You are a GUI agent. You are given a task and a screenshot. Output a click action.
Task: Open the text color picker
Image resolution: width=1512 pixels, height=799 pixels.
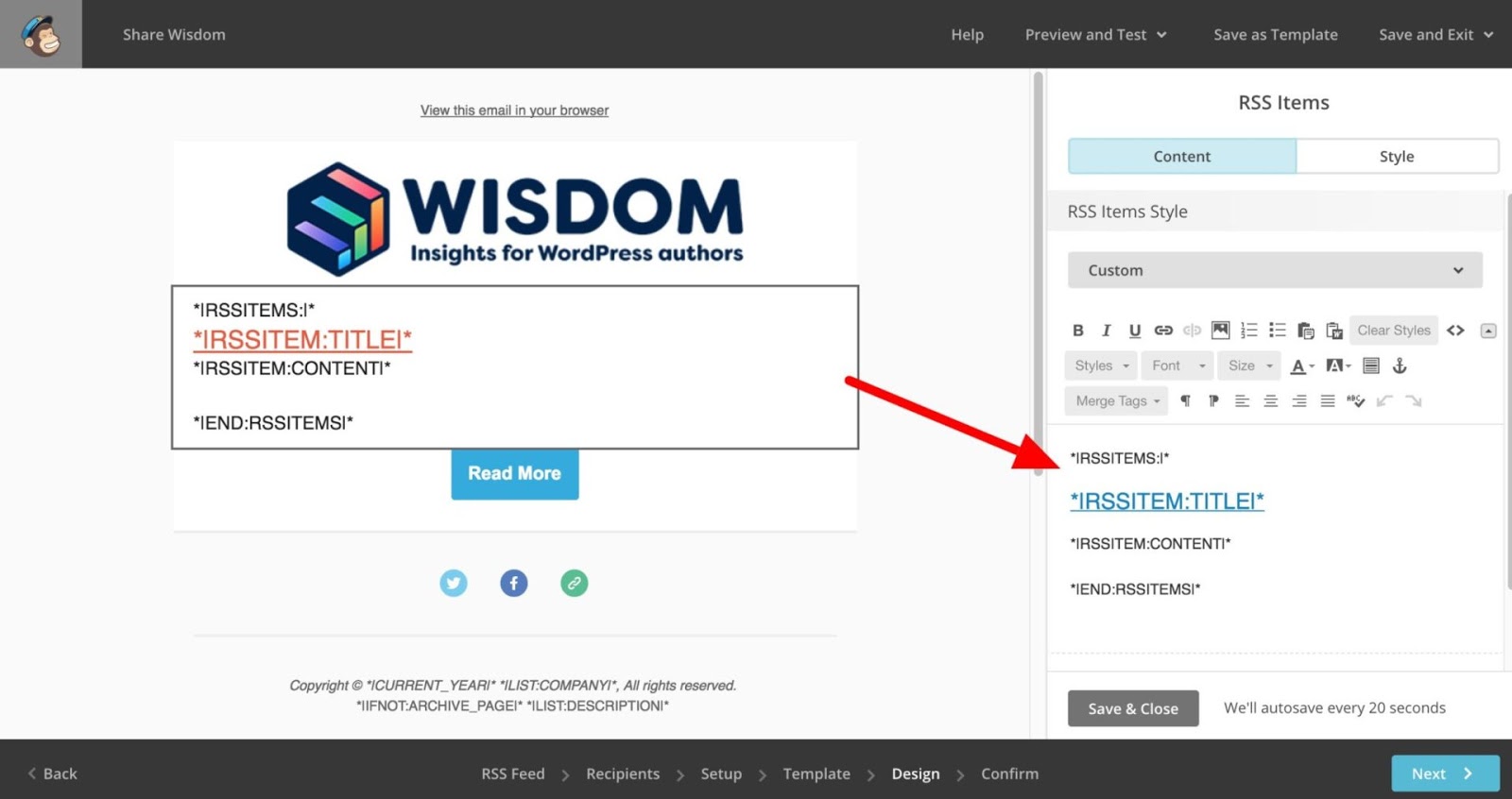[x=1302, y=365]
